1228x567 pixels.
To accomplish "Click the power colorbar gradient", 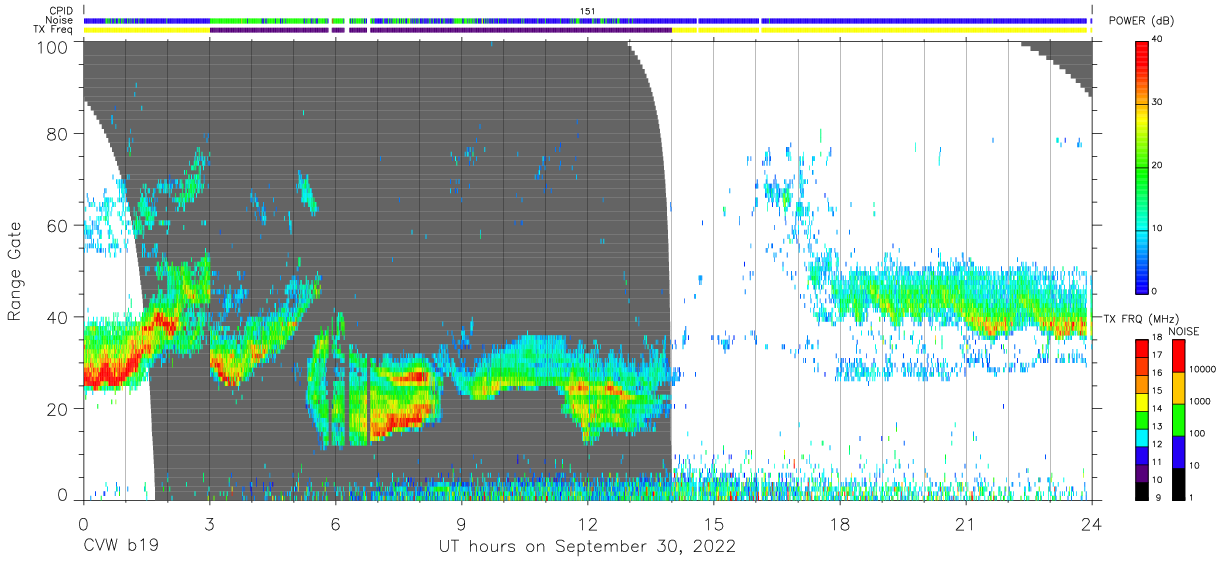I will click(x=1140, y=166).
